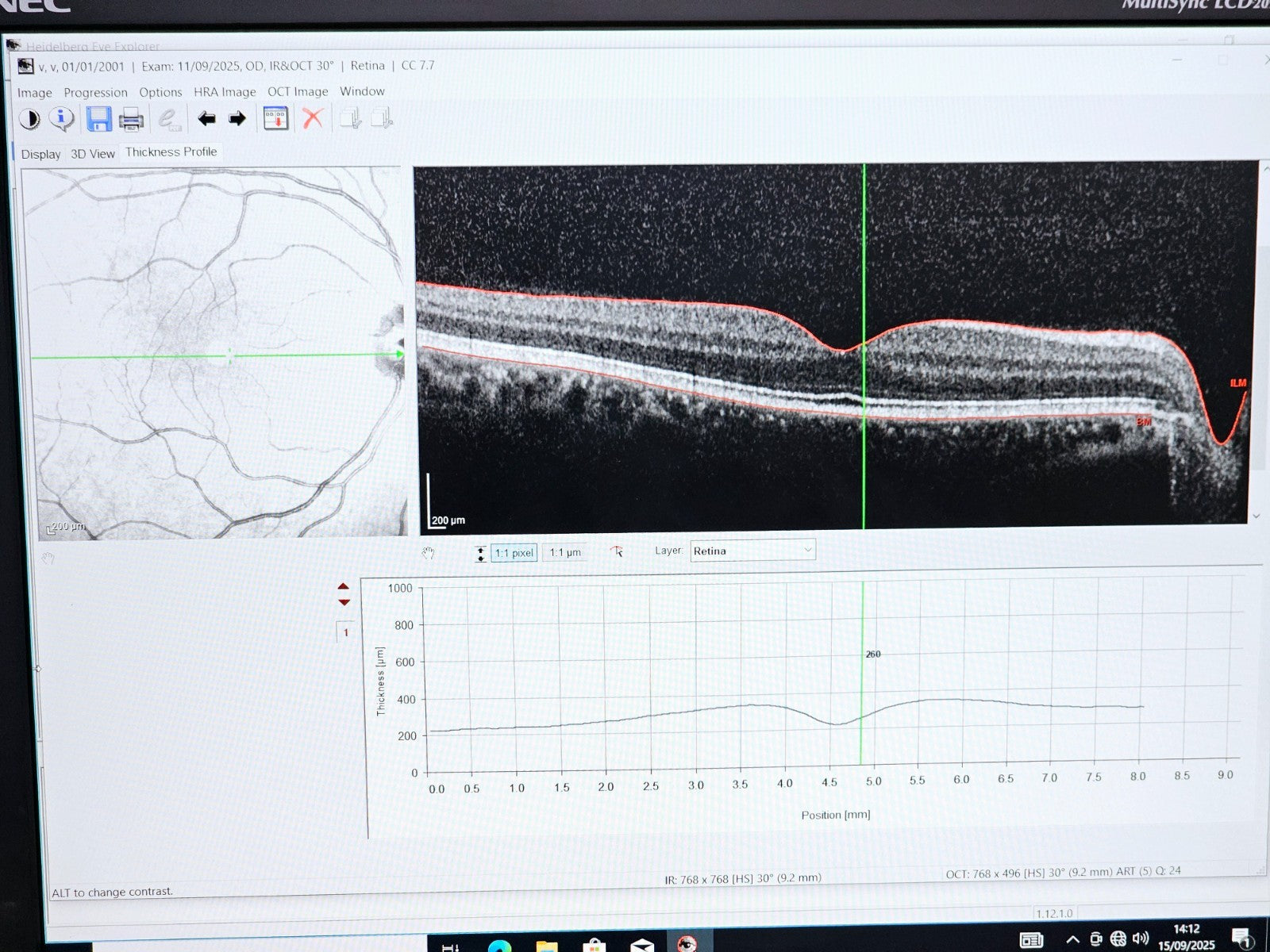Open the Progression menu
The height and width of the screenshot is (952, 1270).
[95, 92]
